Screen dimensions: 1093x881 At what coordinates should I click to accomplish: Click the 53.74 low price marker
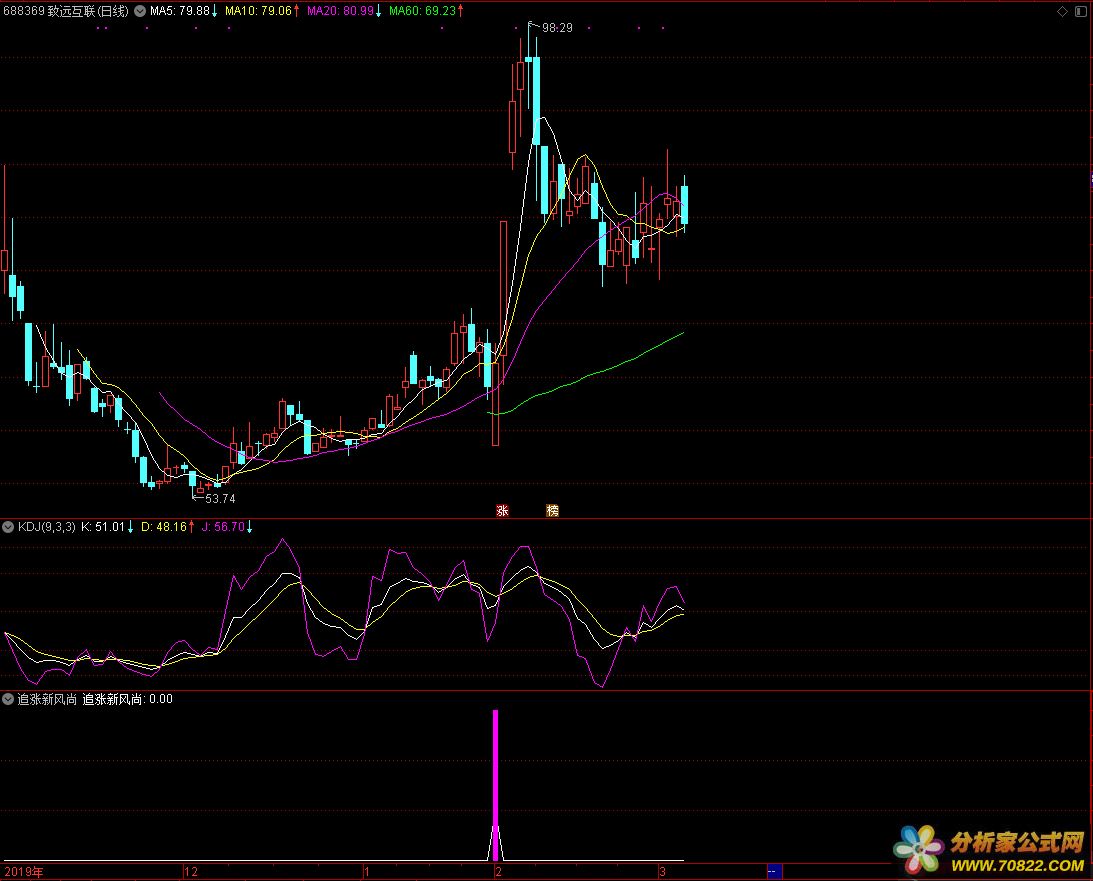tap(219, 498)
